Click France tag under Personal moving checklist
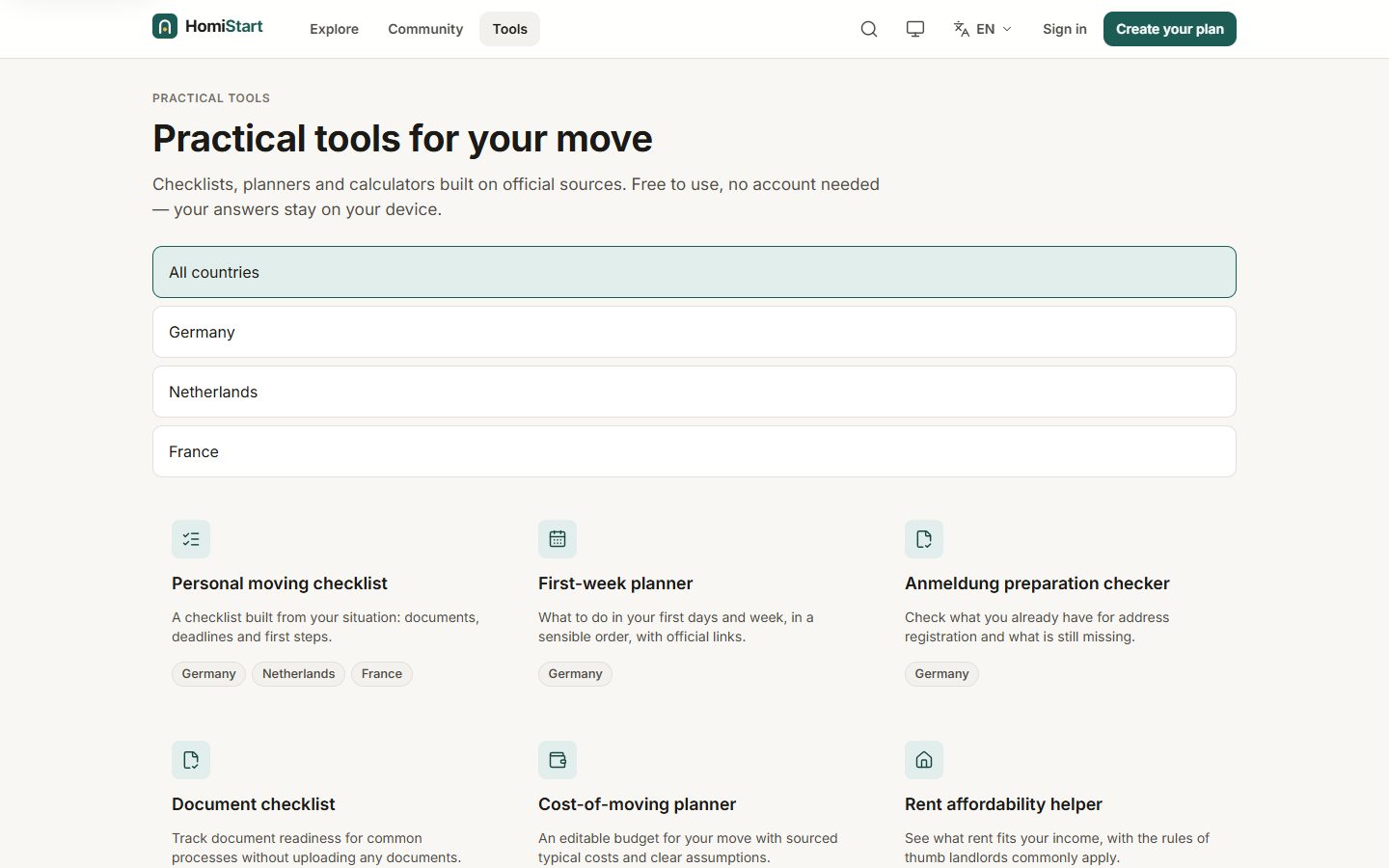1389x868 pixels. tap(382, 674)
